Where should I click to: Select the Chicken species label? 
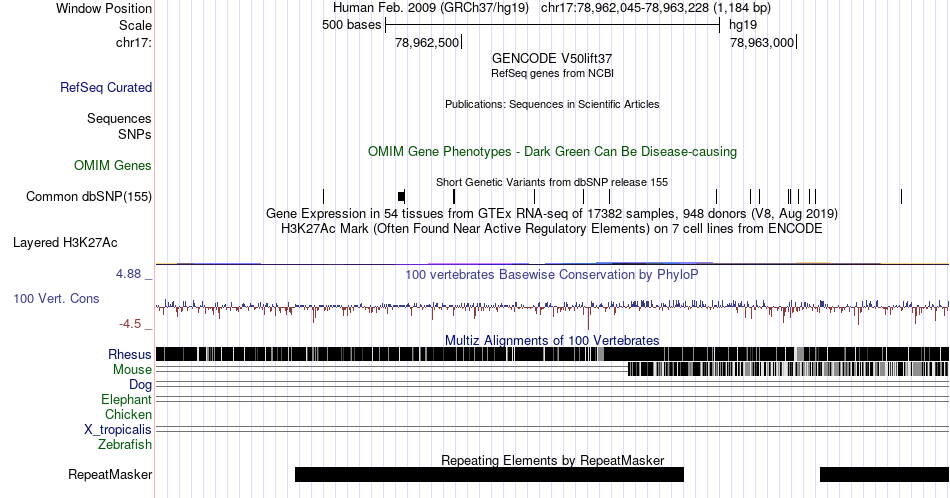coord(128,414)
